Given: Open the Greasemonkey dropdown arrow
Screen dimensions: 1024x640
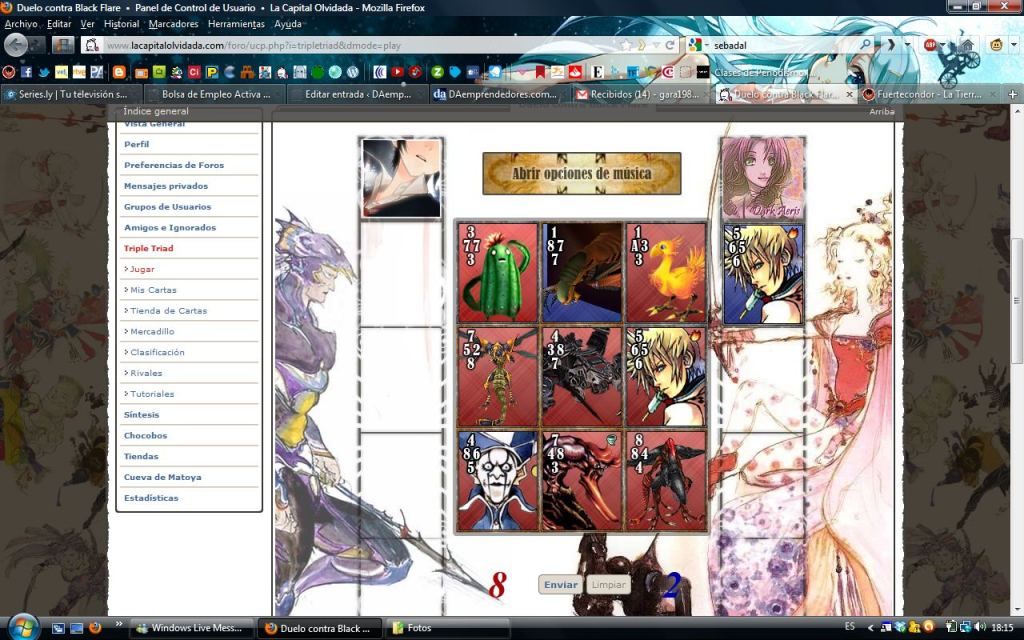Looking at the screenshot, I should click(1013, 45).
